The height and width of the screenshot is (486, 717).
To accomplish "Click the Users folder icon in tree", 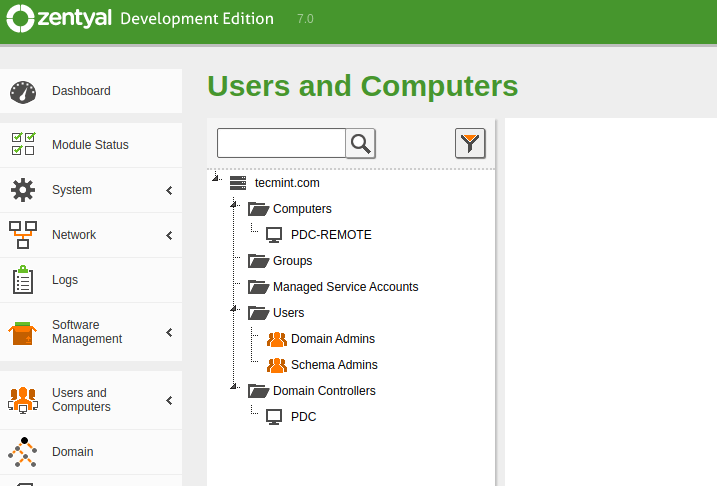I will click(258, 313).
